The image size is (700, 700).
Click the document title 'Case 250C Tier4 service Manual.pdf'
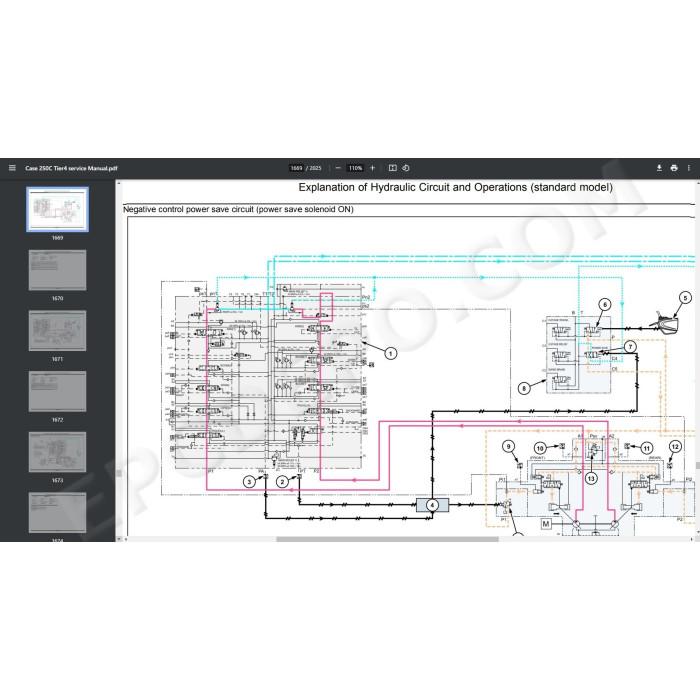(x=71, y=168)
